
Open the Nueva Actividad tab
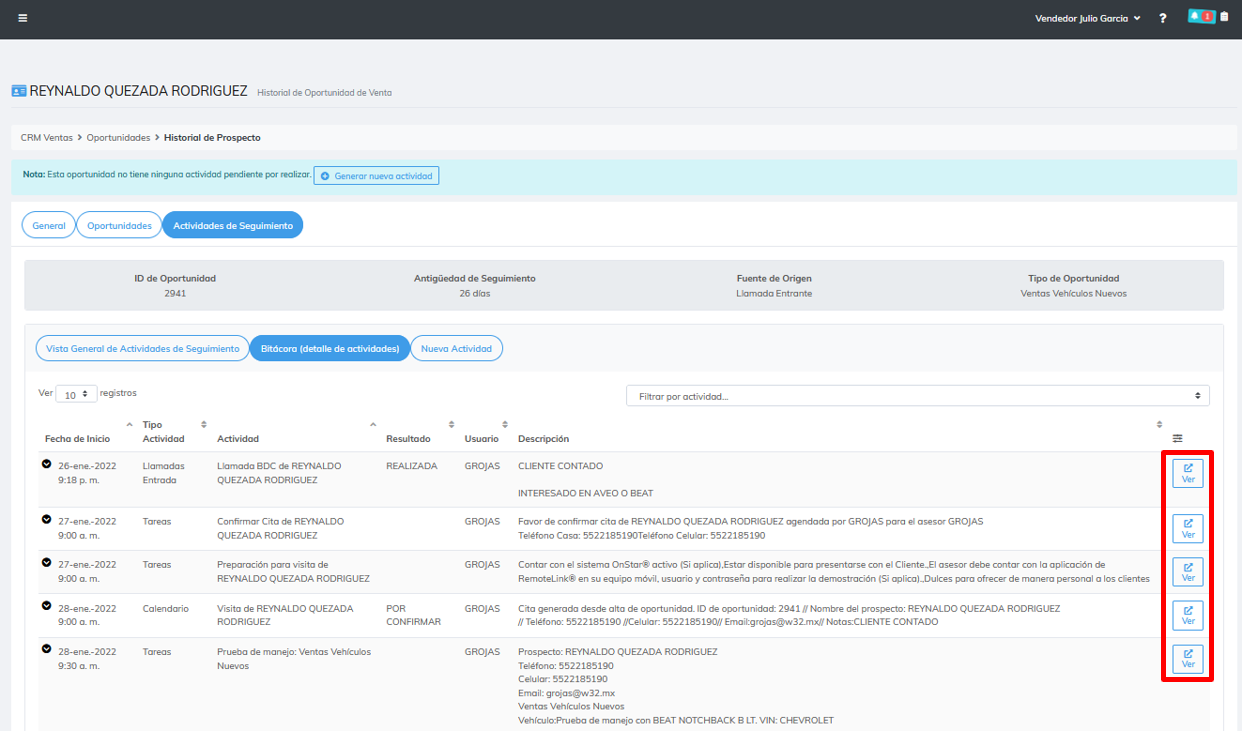point(456,348)
